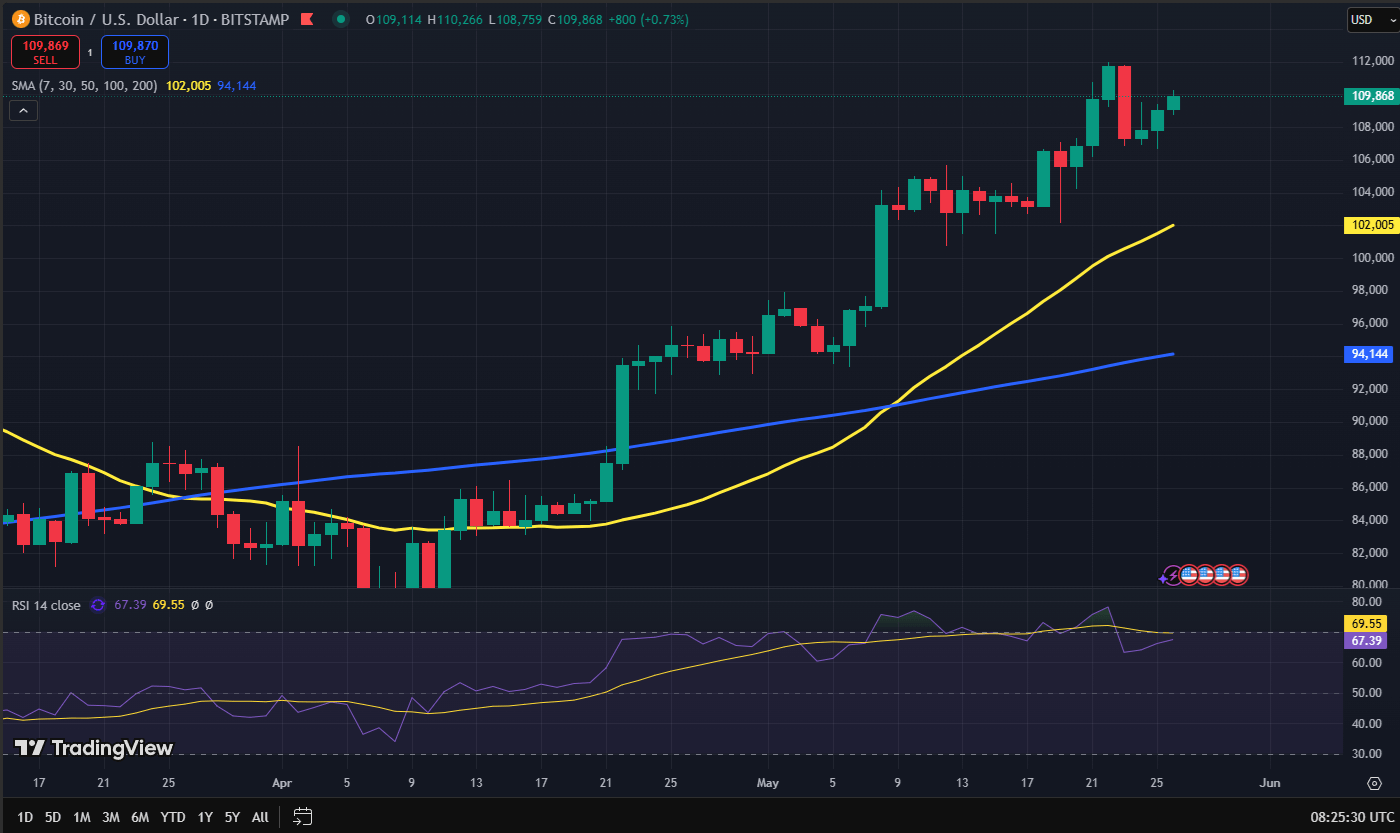Click the +800 (+0.73%) change value
The image size is (1400, 833).
[649, 19]
